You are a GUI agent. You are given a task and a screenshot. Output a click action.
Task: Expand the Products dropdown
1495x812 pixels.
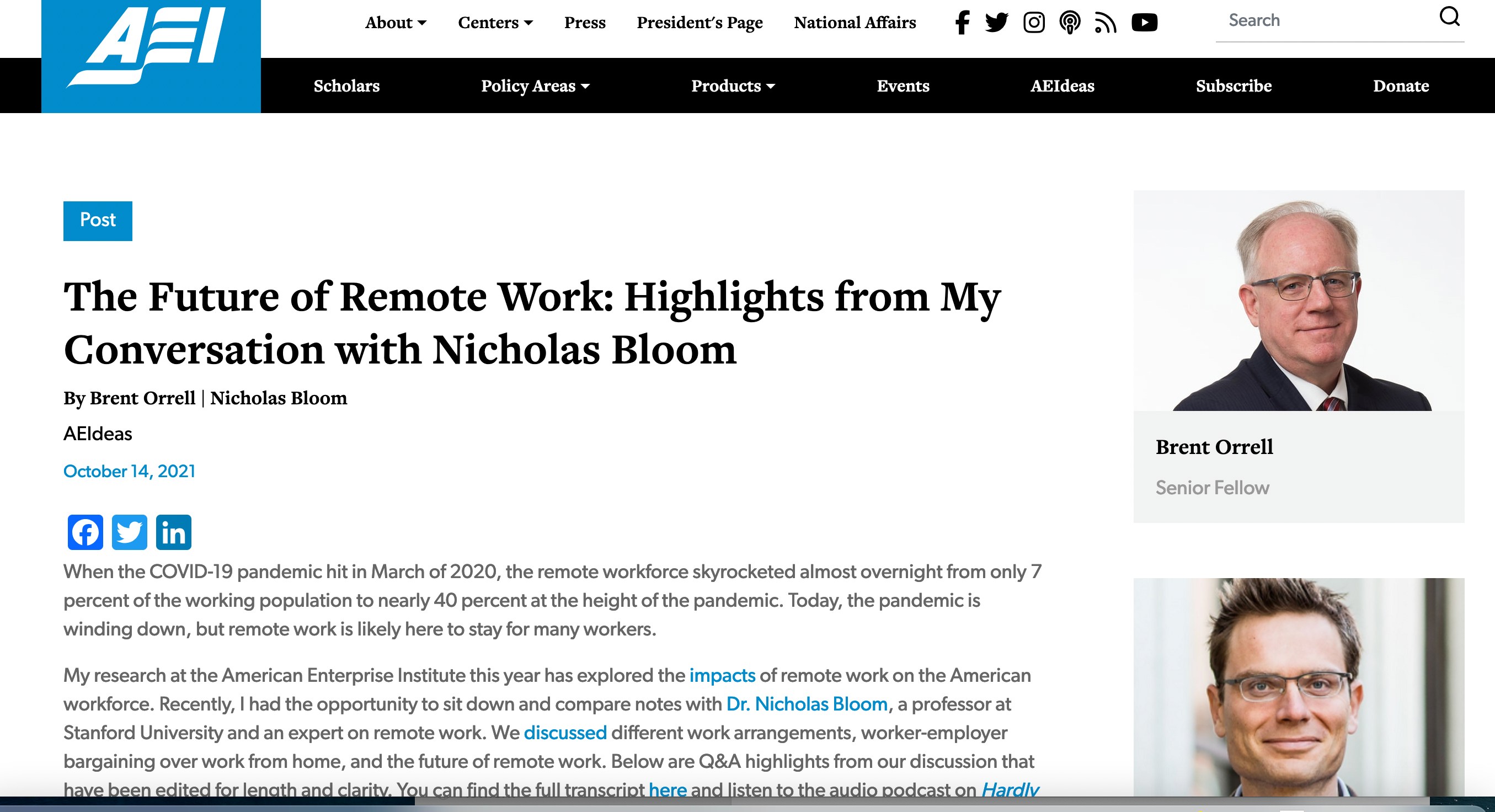click(x=733, y=86)
